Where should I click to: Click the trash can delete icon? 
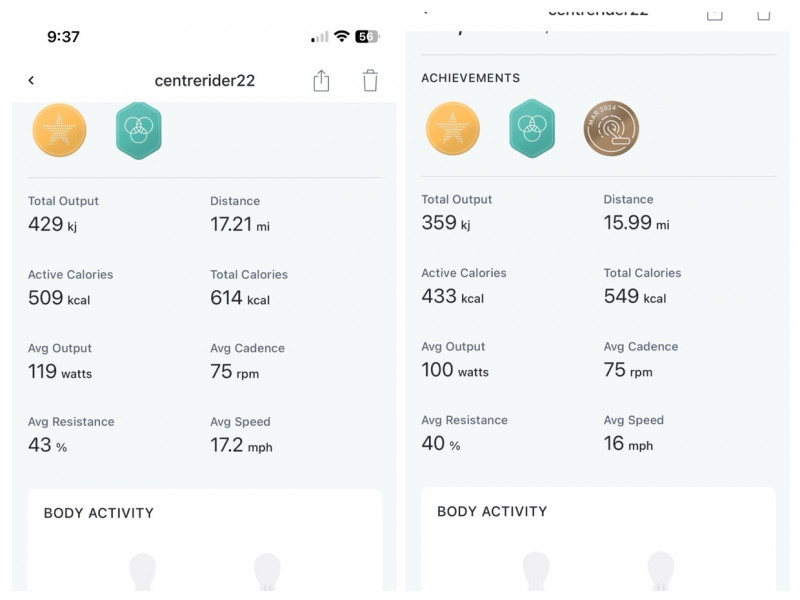pyautogui.click(x=370, y=81)
